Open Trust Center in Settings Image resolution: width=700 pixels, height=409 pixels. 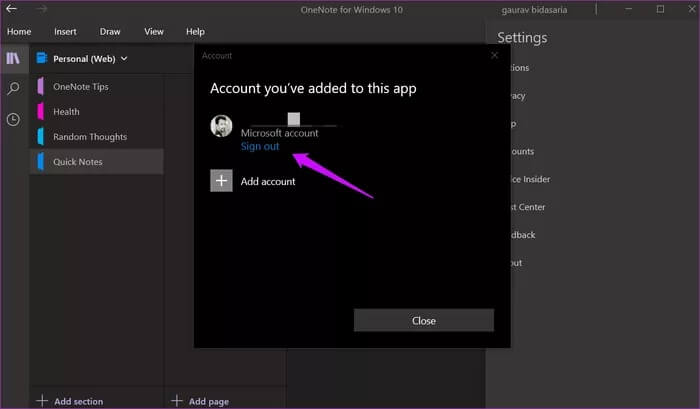(528, 207)
